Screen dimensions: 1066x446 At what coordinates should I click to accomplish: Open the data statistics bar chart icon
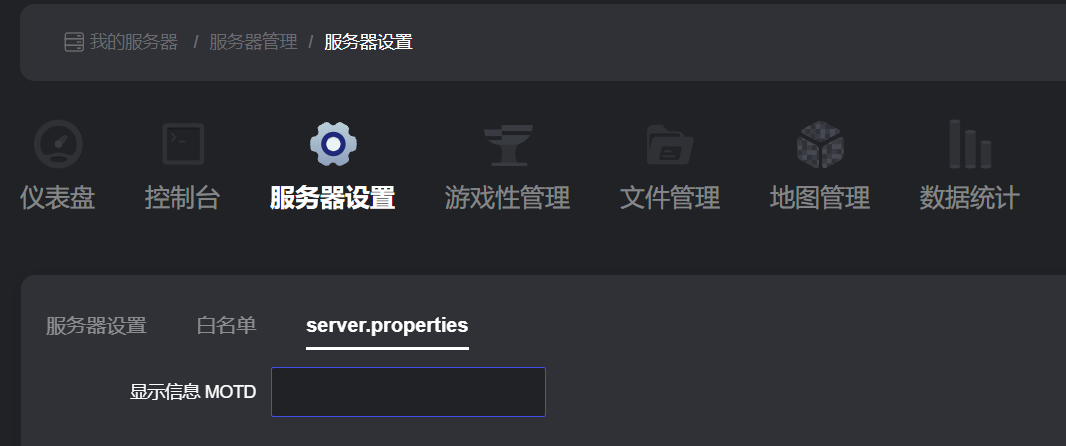[x=970, y=144]
